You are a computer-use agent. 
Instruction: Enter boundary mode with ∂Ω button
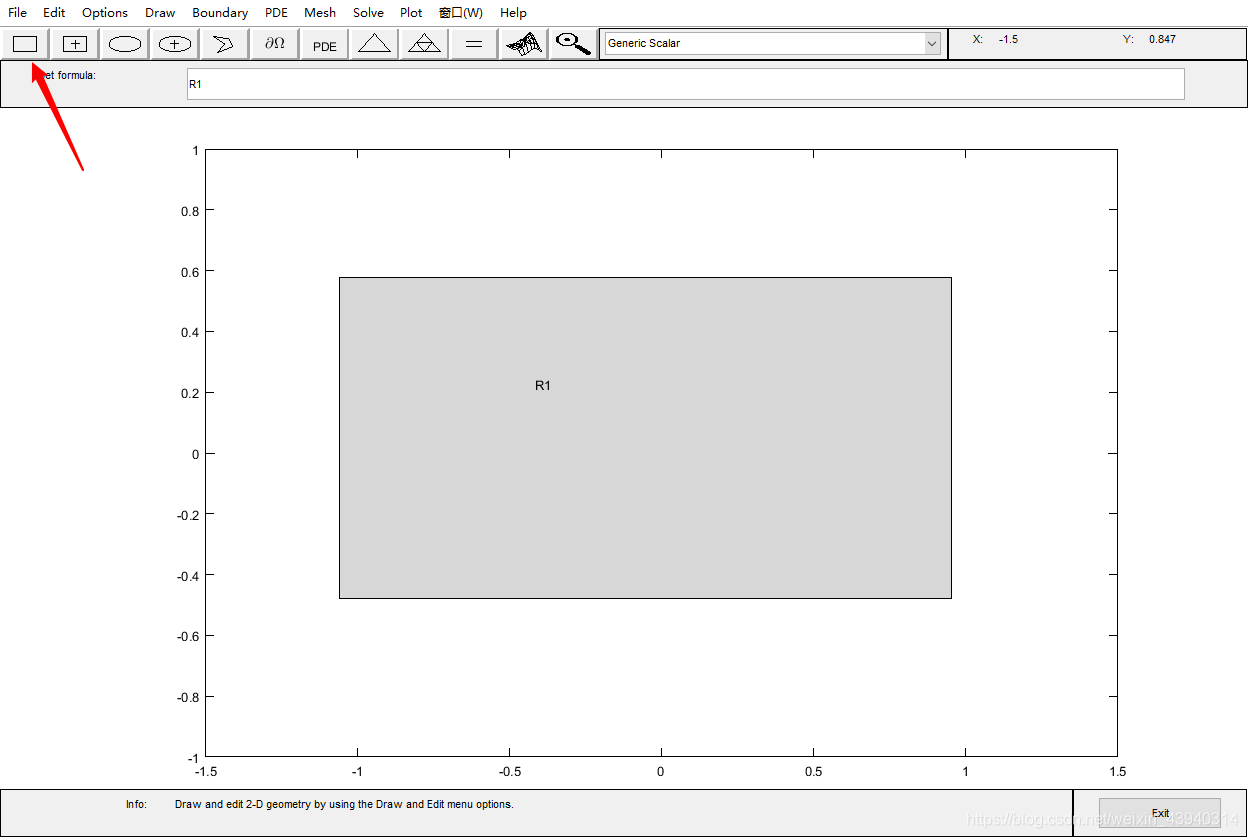(x=274, y=43)
